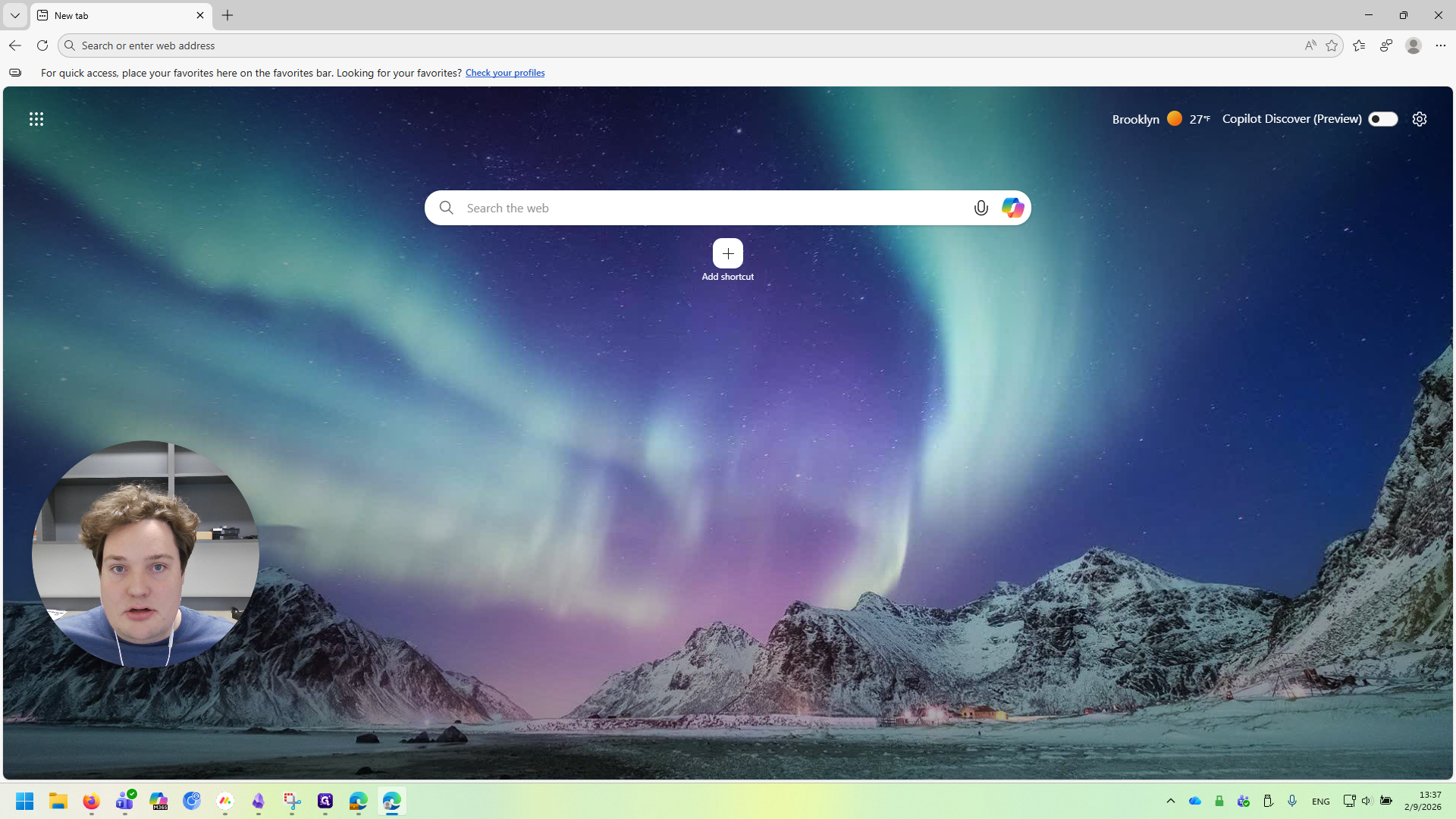Open Edge work profile taskbar icon
Screen dimensions: 1456x819
tap(359, 801)
